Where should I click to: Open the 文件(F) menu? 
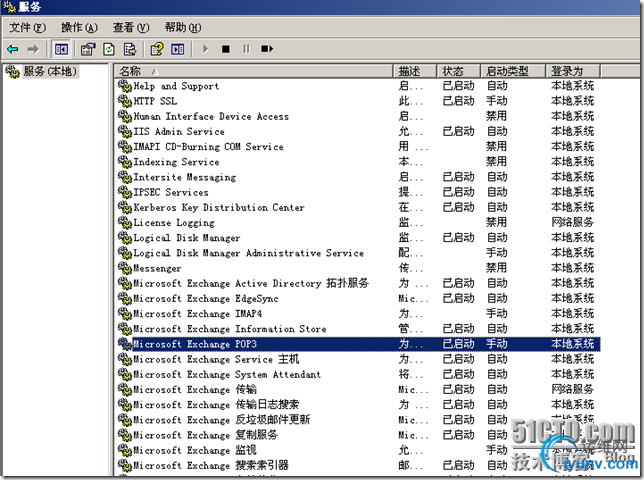click(x=28, y=28)
